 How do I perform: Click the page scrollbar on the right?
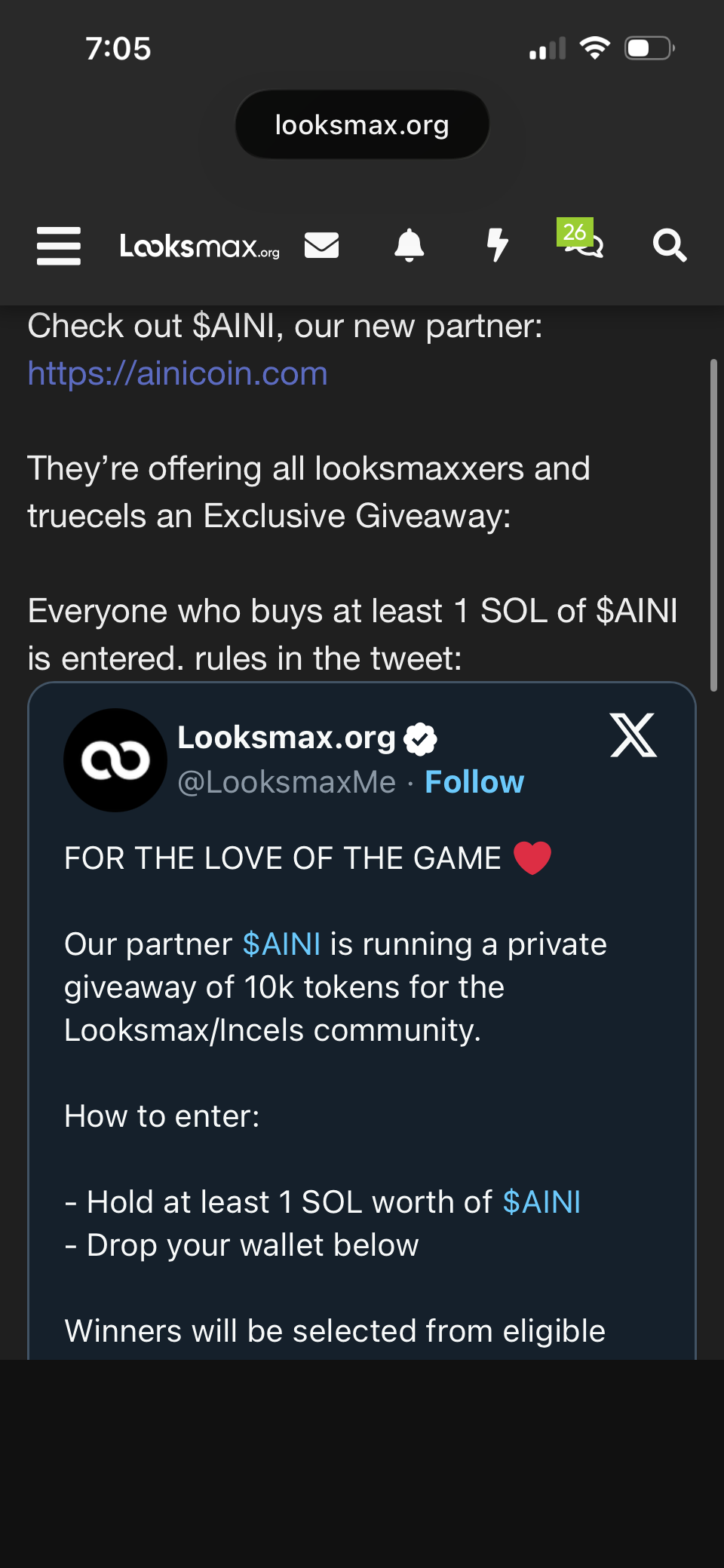(713, 525)
